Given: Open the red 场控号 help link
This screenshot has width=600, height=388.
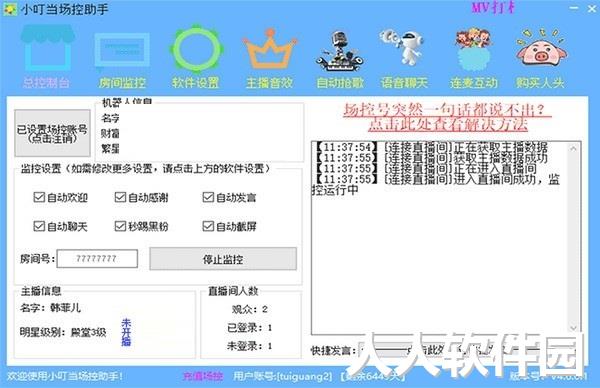Looking at the screenshot, I should [448, 117].
